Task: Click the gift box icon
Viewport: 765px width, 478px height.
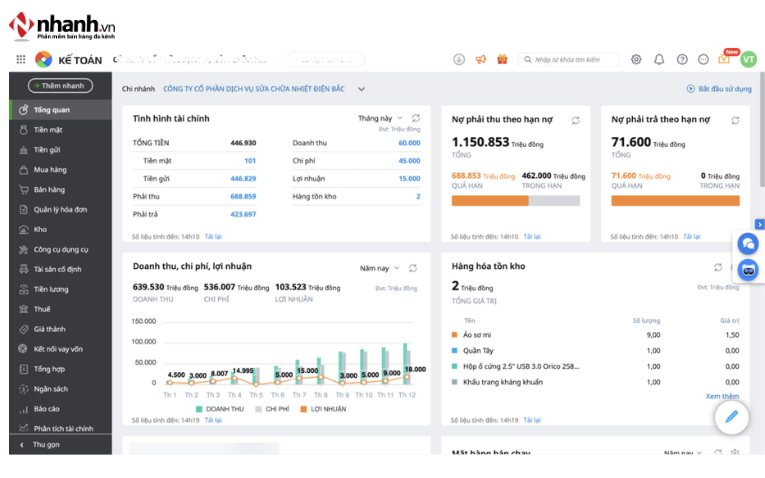Action: [x=501, y=60]
